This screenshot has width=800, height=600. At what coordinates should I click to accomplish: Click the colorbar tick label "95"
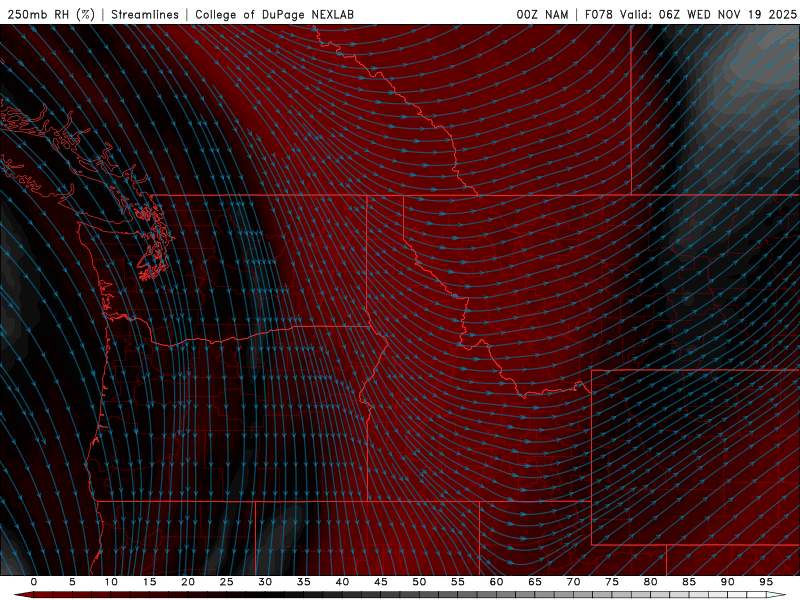(x=766, y=582)
